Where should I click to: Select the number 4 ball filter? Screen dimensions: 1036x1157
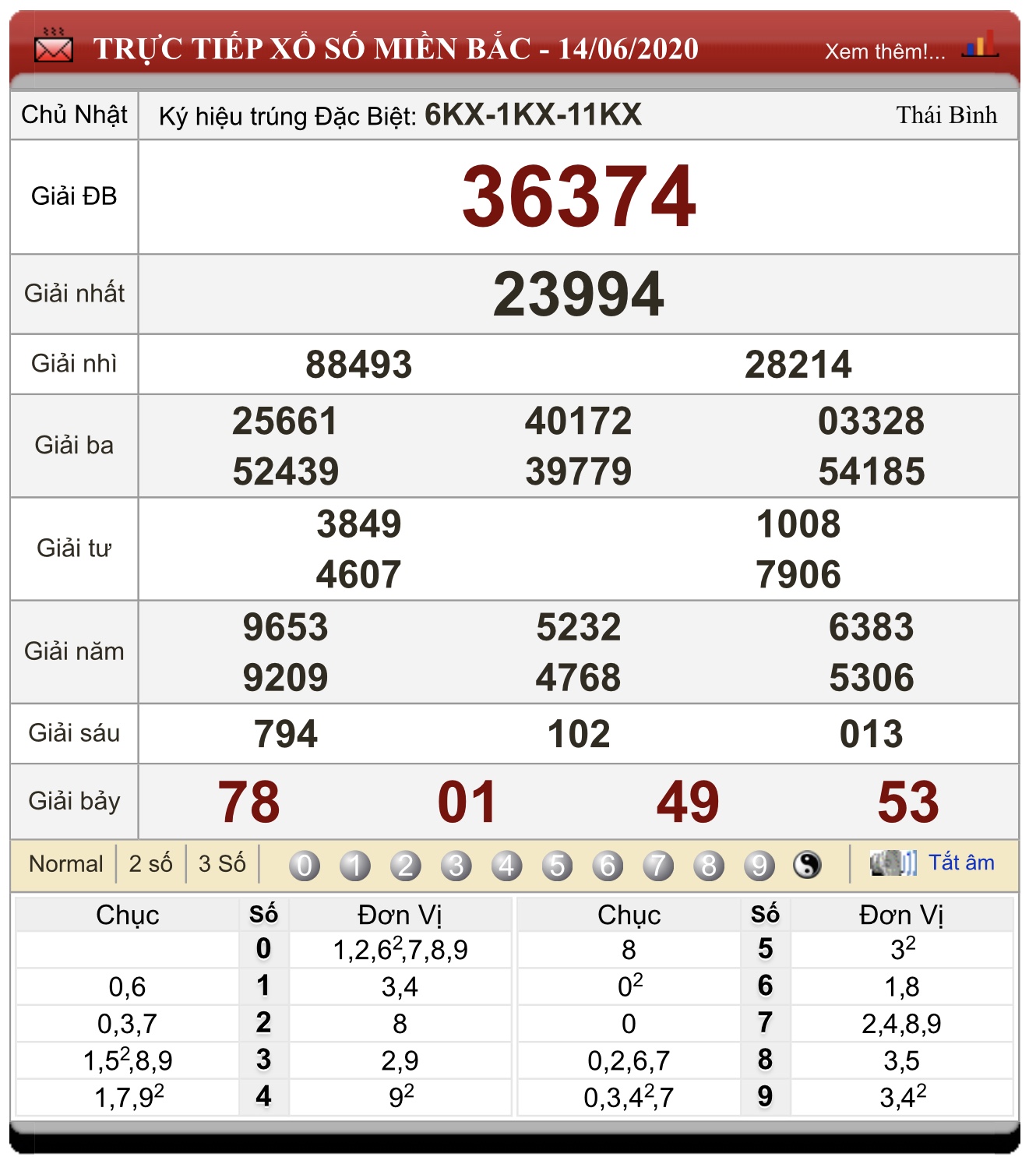click(507, 866)
